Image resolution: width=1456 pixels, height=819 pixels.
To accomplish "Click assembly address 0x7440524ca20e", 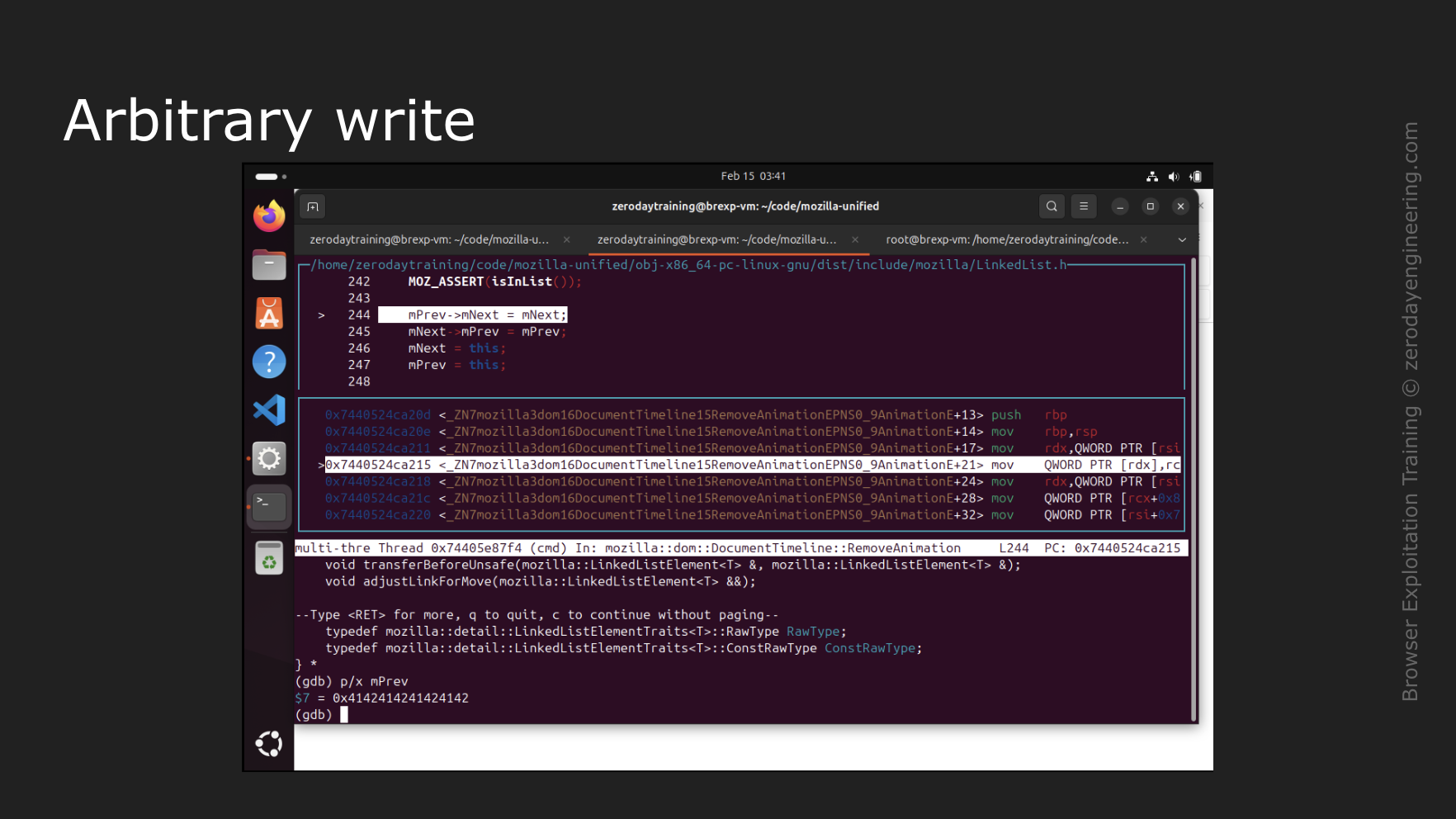I will tap(378, 432).
